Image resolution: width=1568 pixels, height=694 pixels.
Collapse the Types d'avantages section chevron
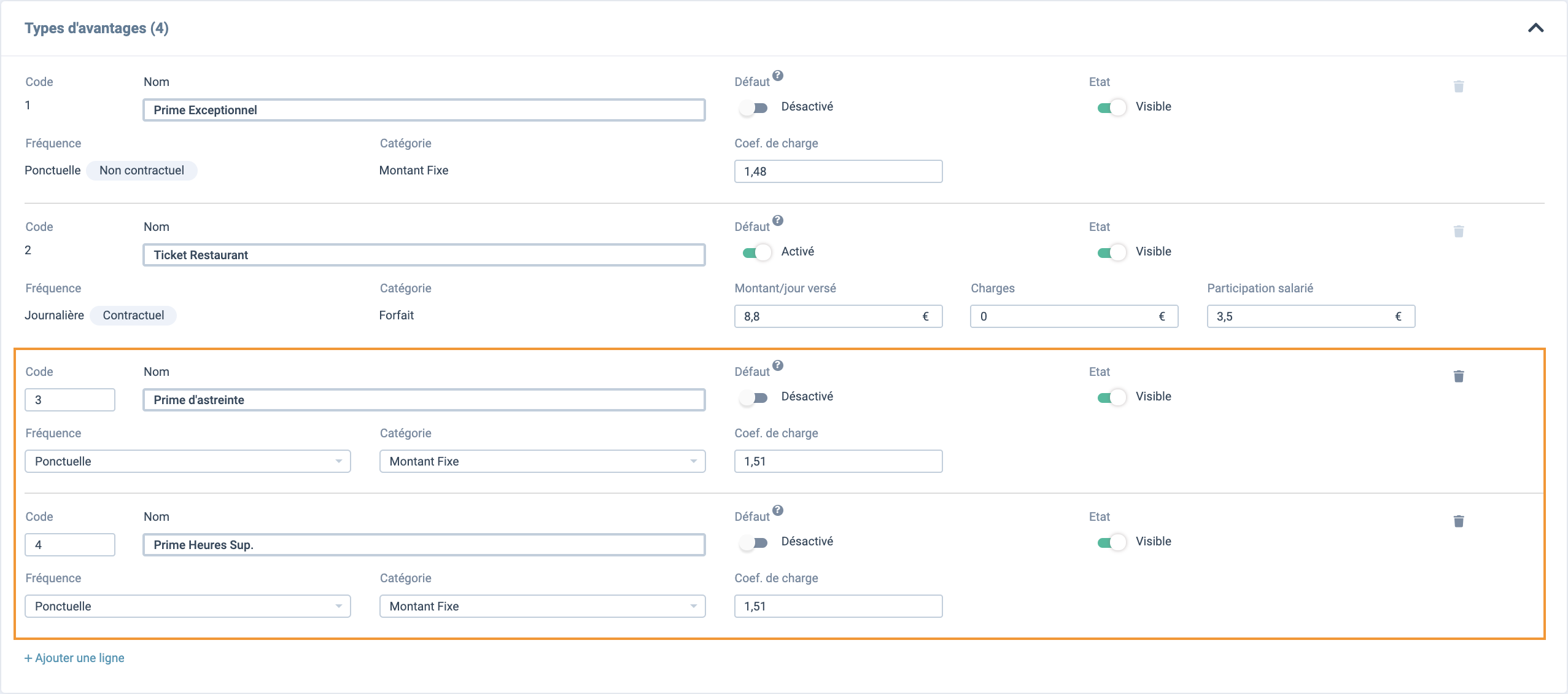coord(1535,28)
